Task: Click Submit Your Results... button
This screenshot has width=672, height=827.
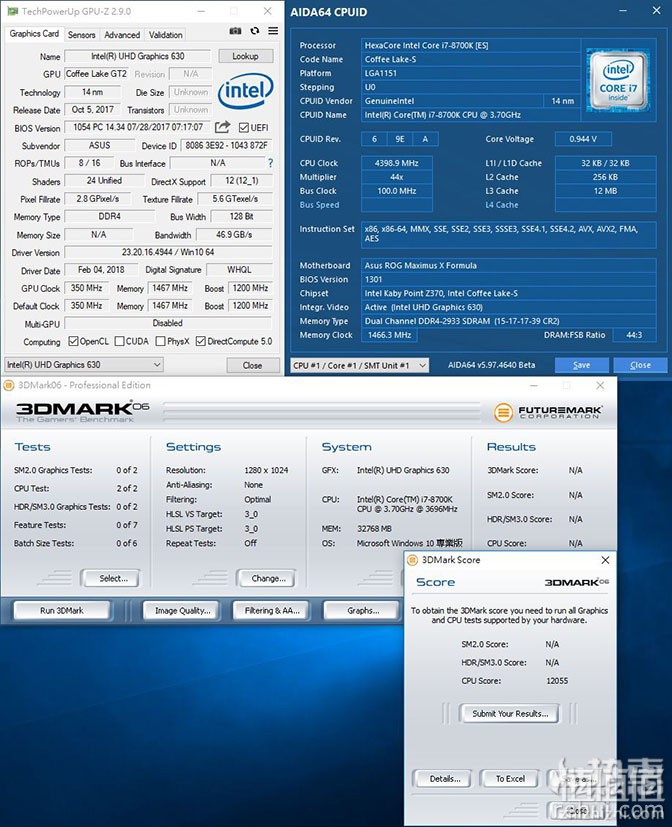Action: coord(510,714)
